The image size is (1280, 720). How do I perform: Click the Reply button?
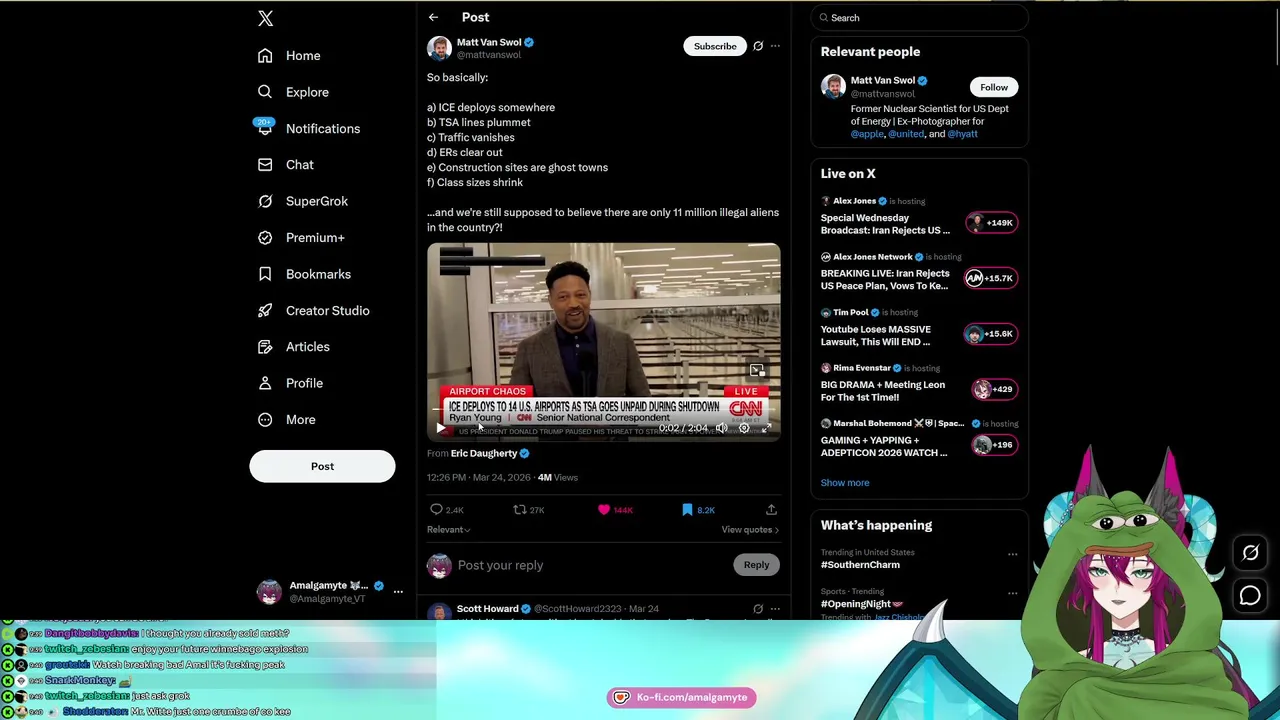[756, 565]
